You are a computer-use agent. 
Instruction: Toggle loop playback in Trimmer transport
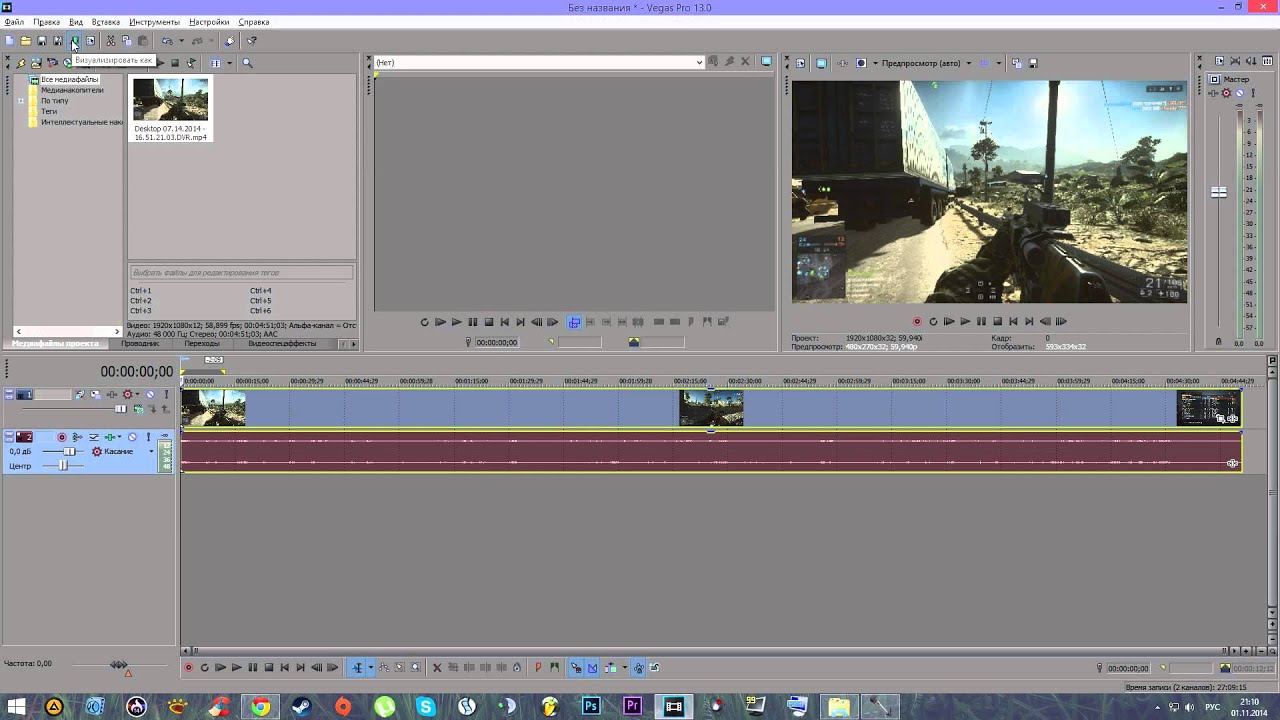point(424,322)
